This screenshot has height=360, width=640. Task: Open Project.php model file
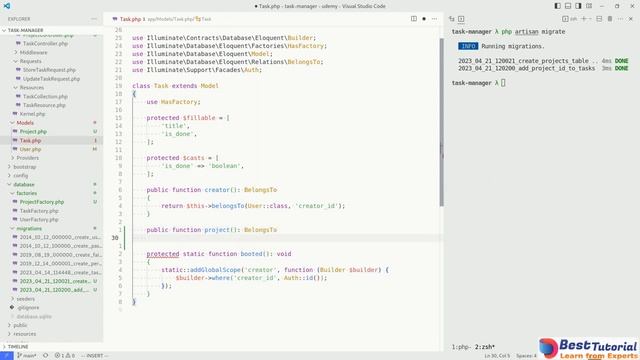[33, 132]
